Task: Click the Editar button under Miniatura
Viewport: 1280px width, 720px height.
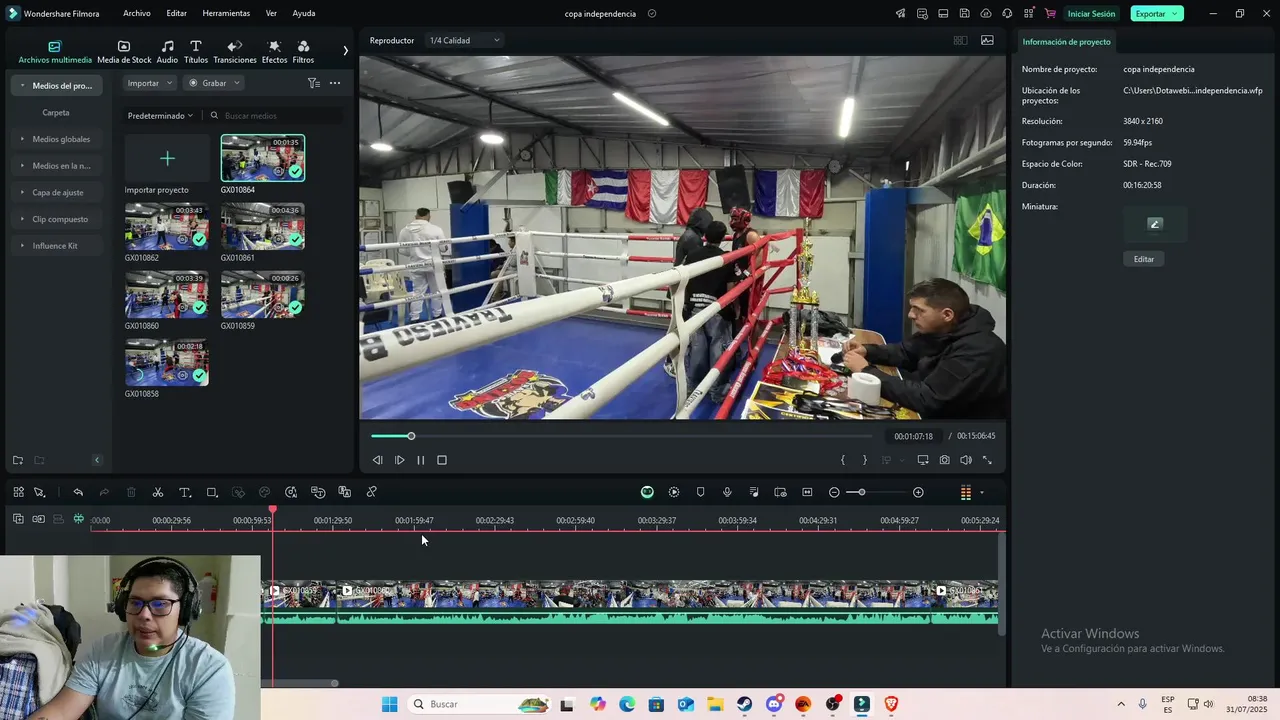Action: [1144, 259]
